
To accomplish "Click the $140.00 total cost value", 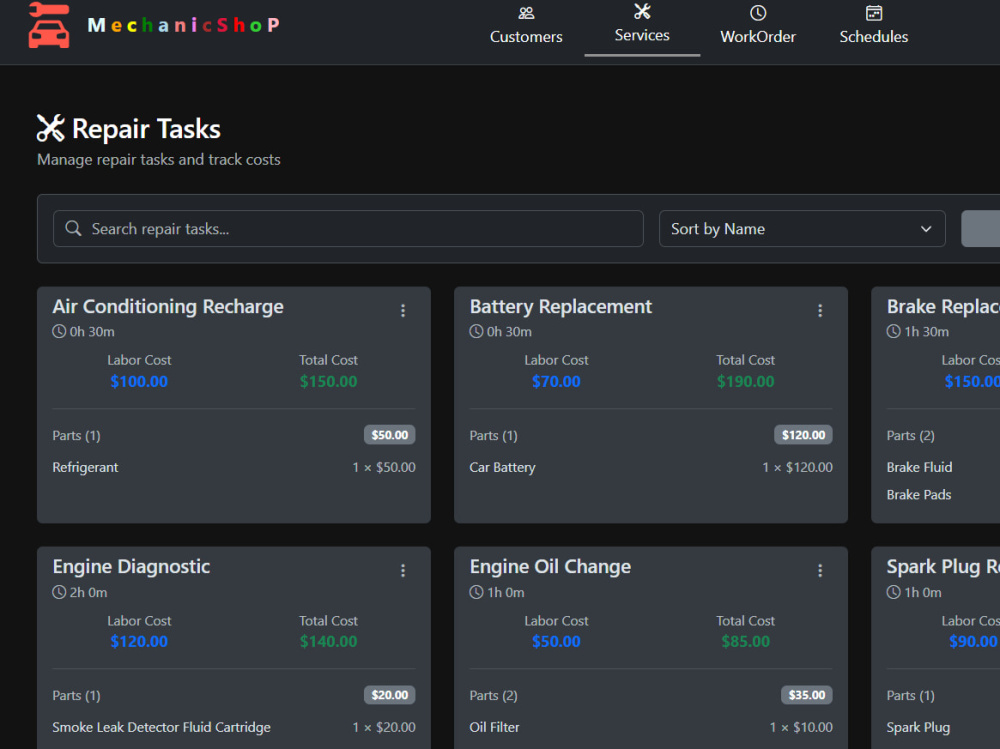I will point(328,641).
